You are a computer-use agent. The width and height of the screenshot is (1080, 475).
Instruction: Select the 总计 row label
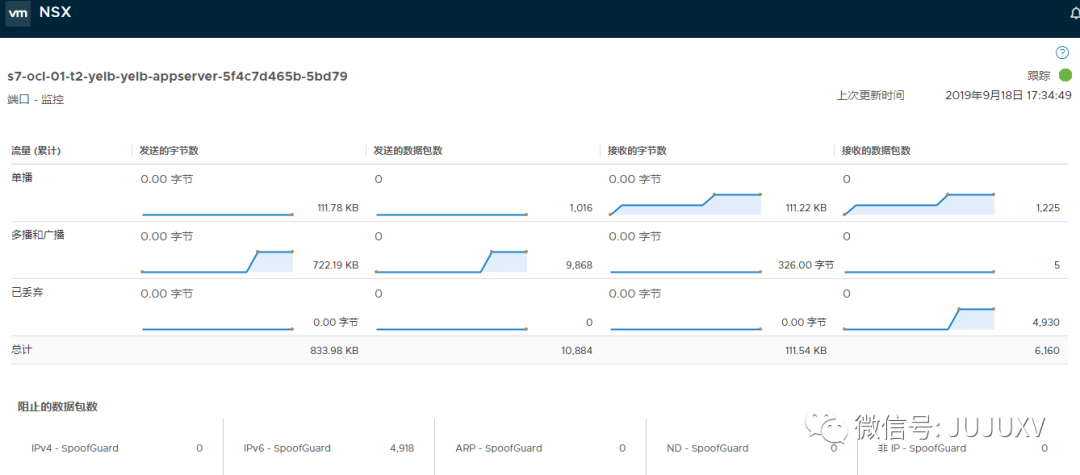tap(22, 349)
